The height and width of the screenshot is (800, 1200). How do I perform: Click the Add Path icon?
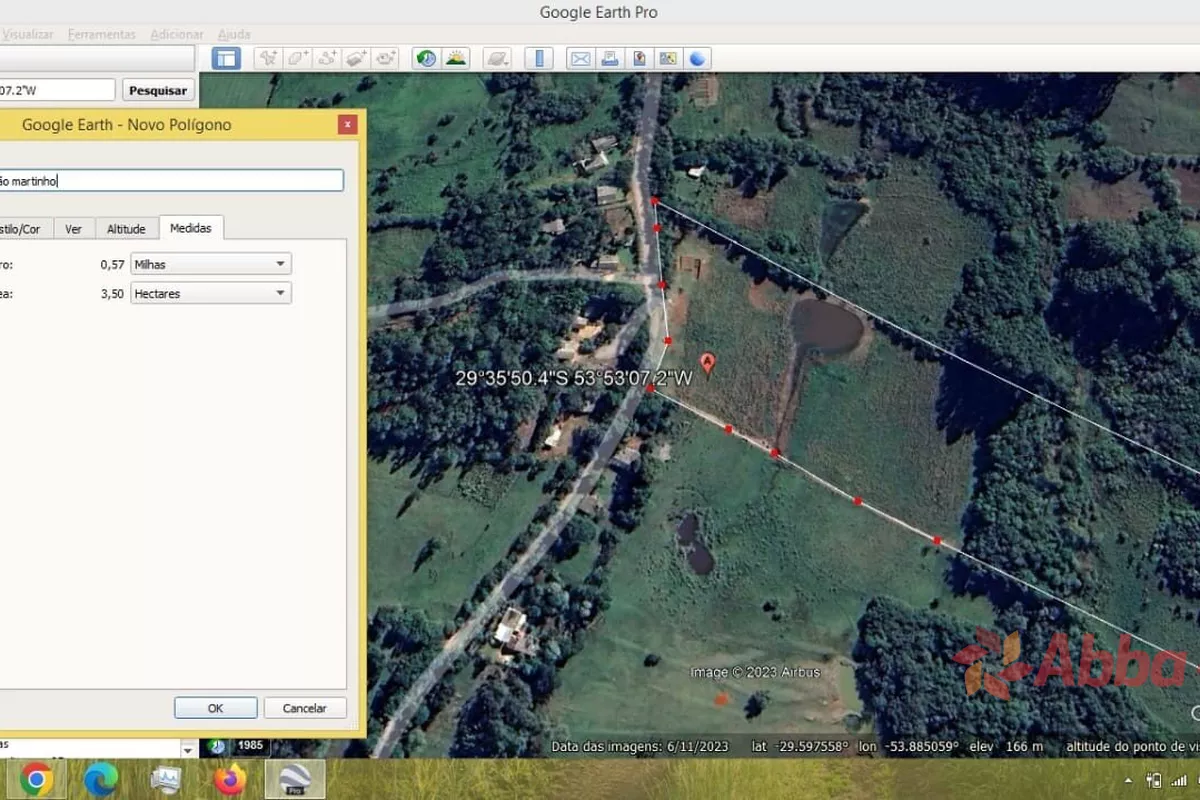[x=327, y=58]
